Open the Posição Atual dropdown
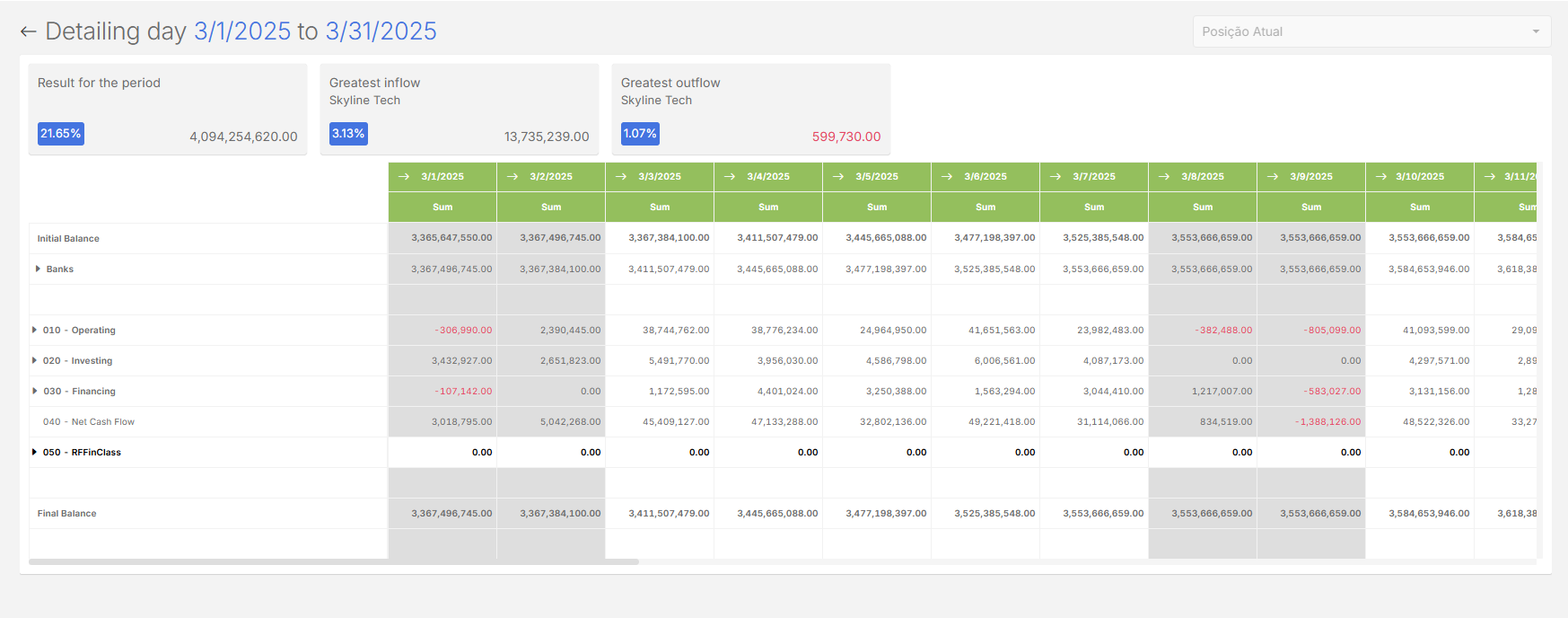1568x618 pixels. pos(1371,31)
